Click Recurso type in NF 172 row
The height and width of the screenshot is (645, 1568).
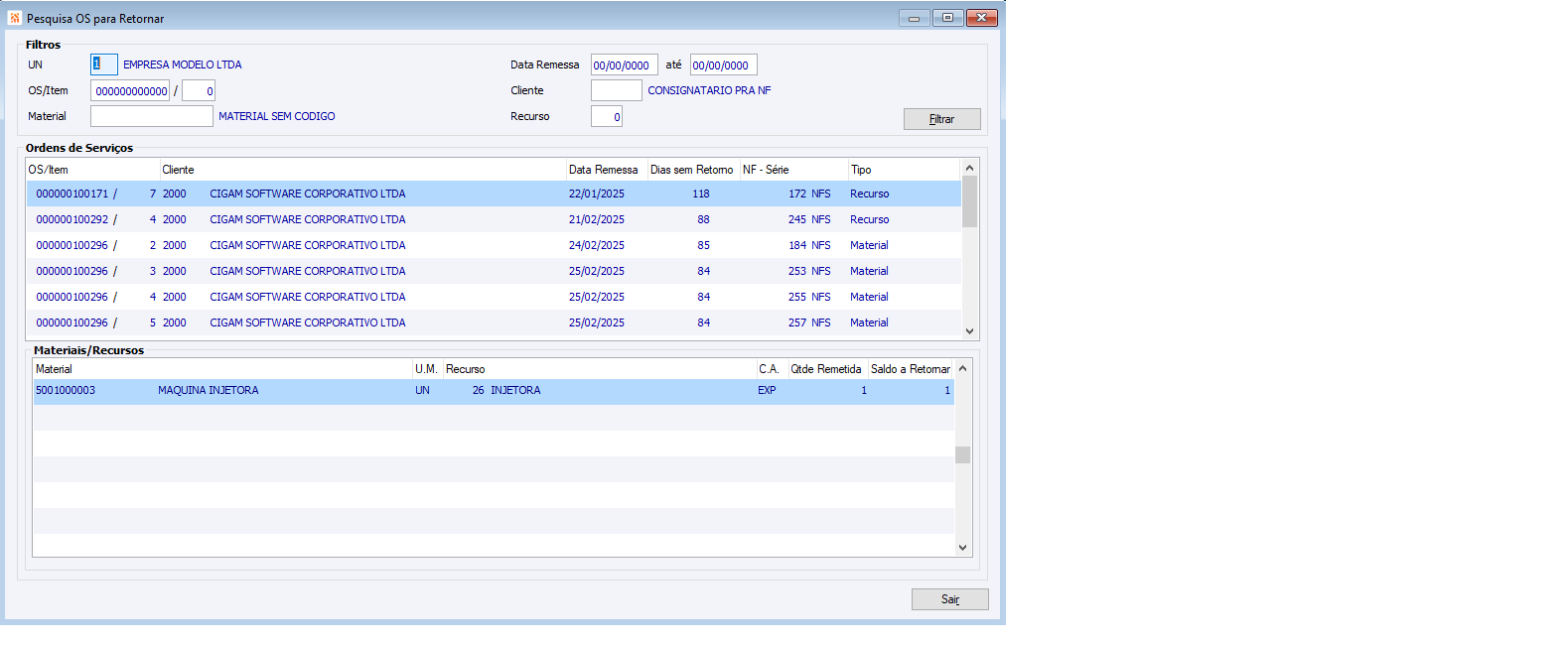(870, 193)
